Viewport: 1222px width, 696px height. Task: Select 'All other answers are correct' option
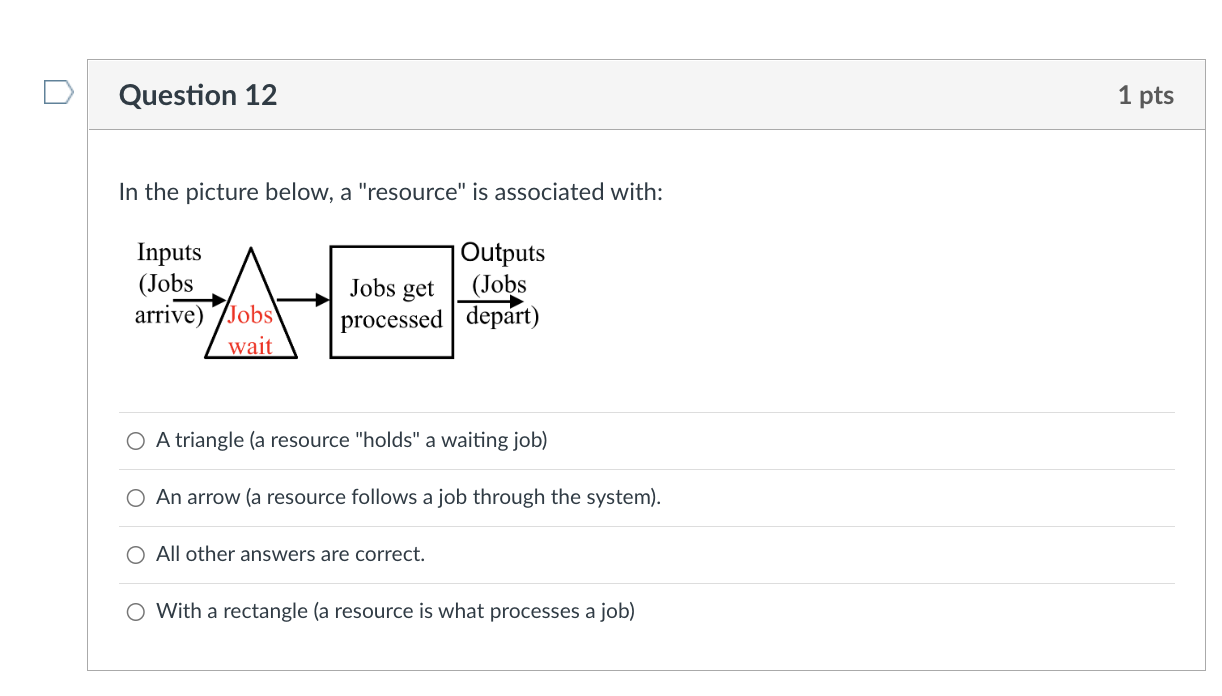coord(290,554)
